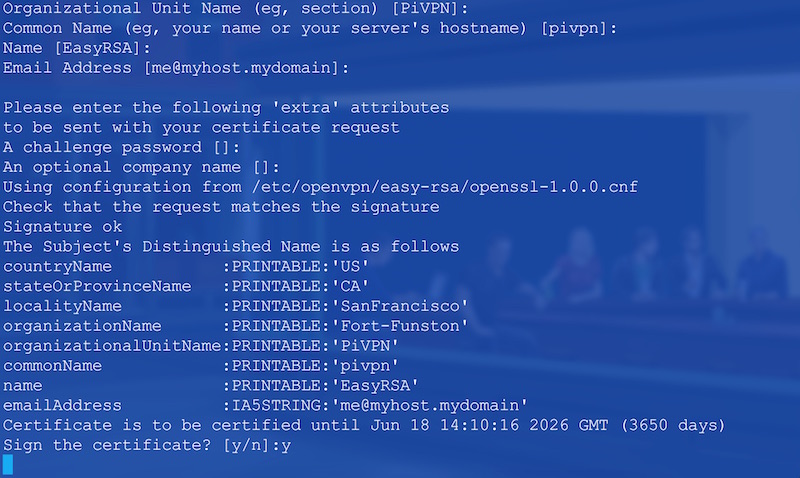Click the 'Sign the certificate? [y/n]:y' line

(x=147, y=445)
